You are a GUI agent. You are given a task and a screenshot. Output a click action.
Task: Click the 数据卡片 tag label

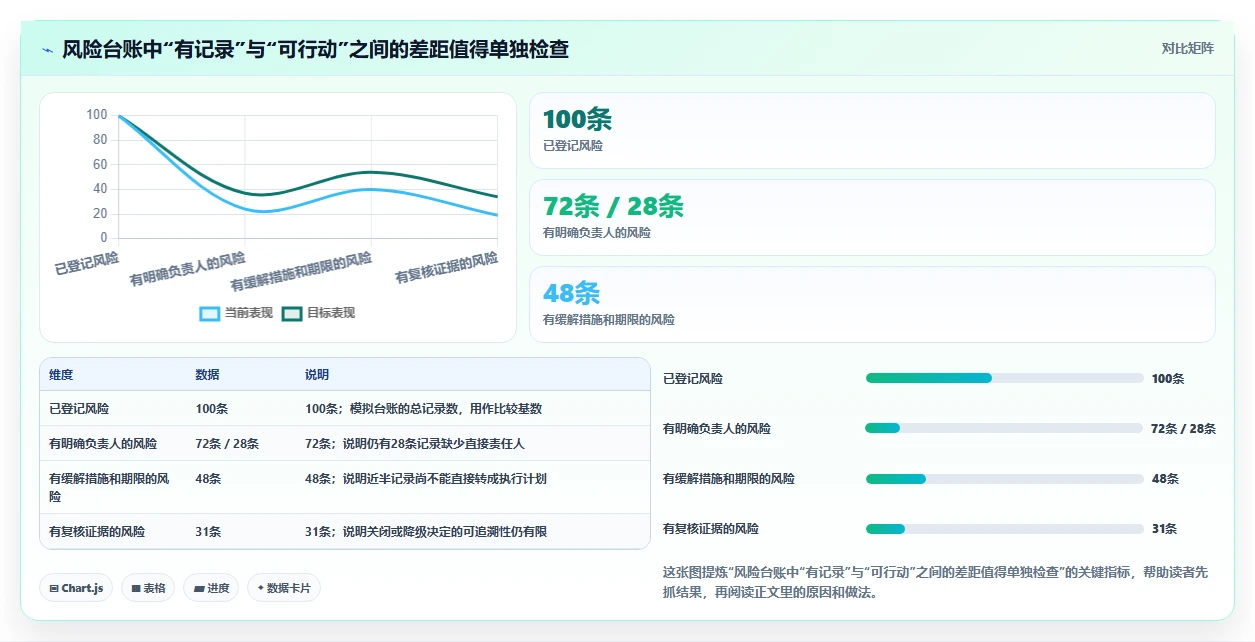point(289,588)
